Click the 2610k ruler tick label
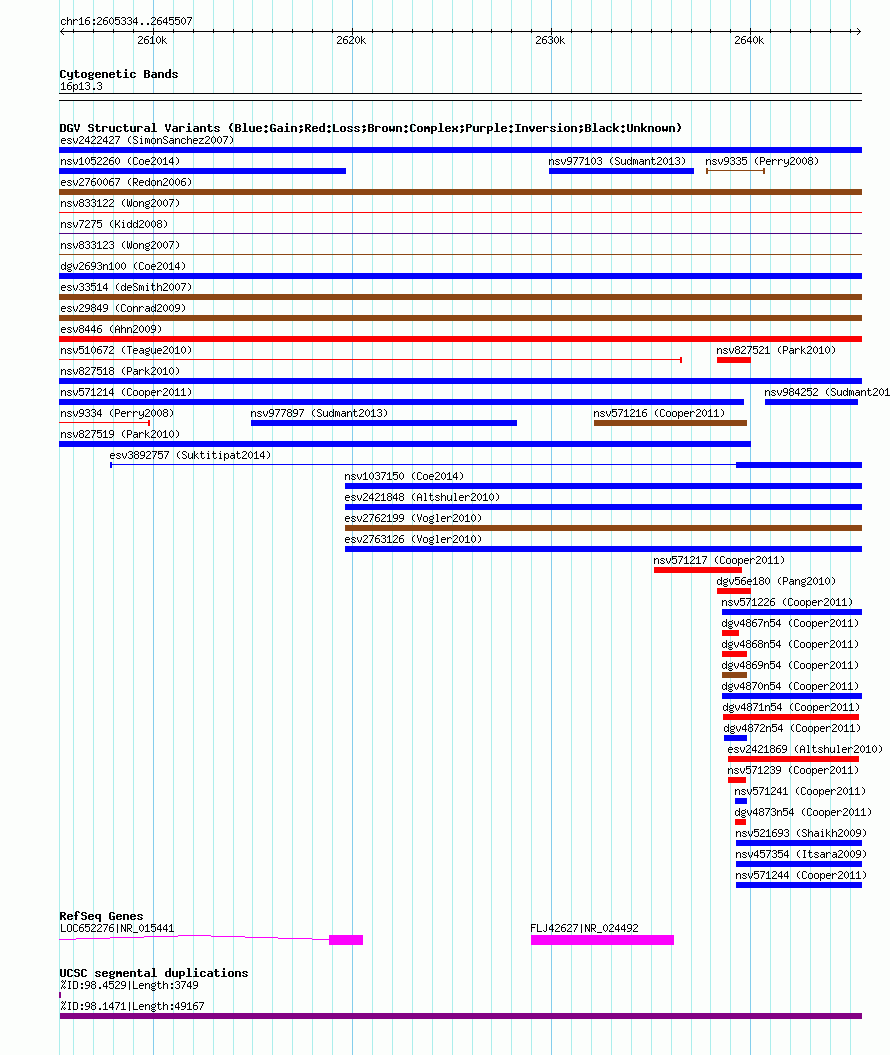The height and width of the screenshot is (1055, 890). click(x=152, y=40)
